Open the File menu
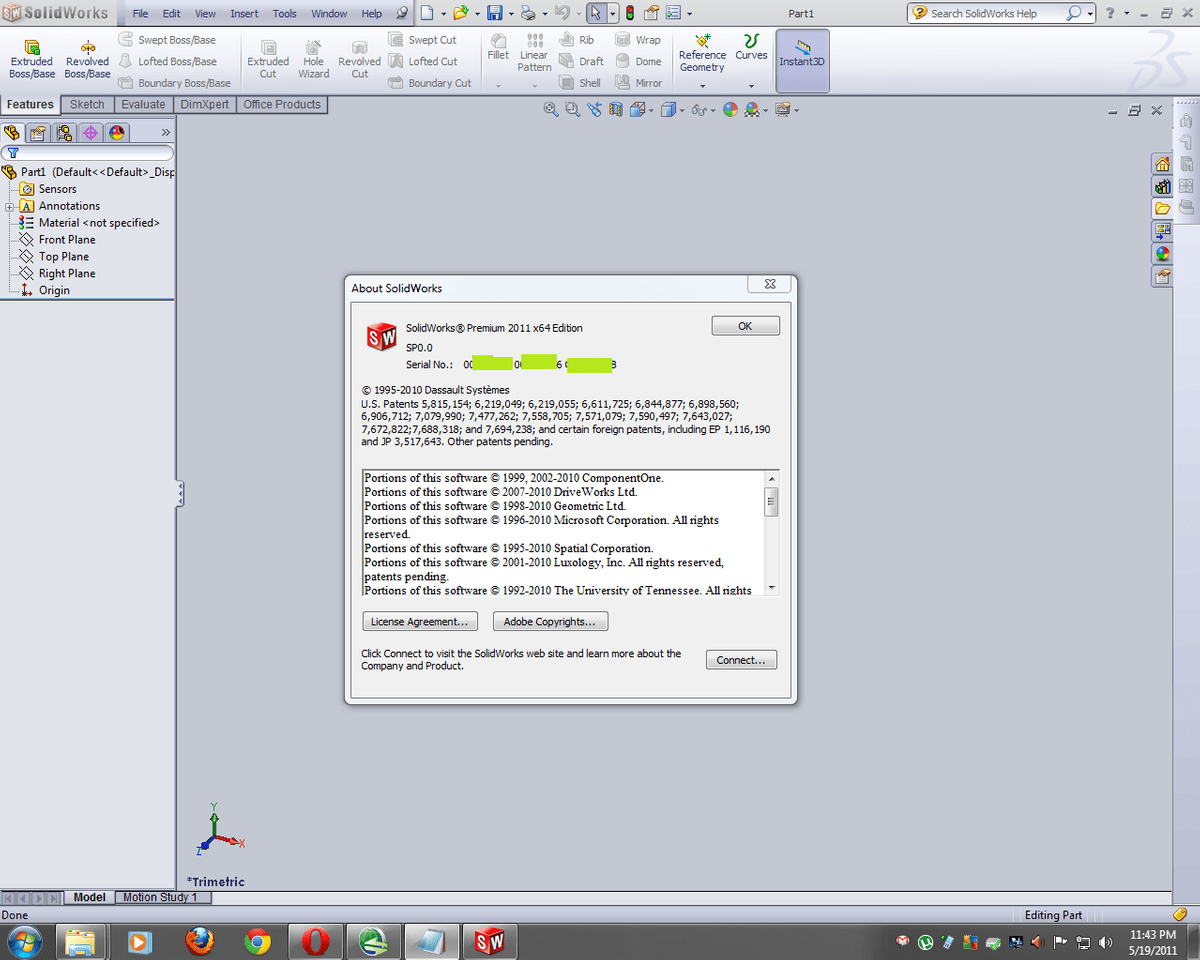1200x960 pixels. coord(140,14)
